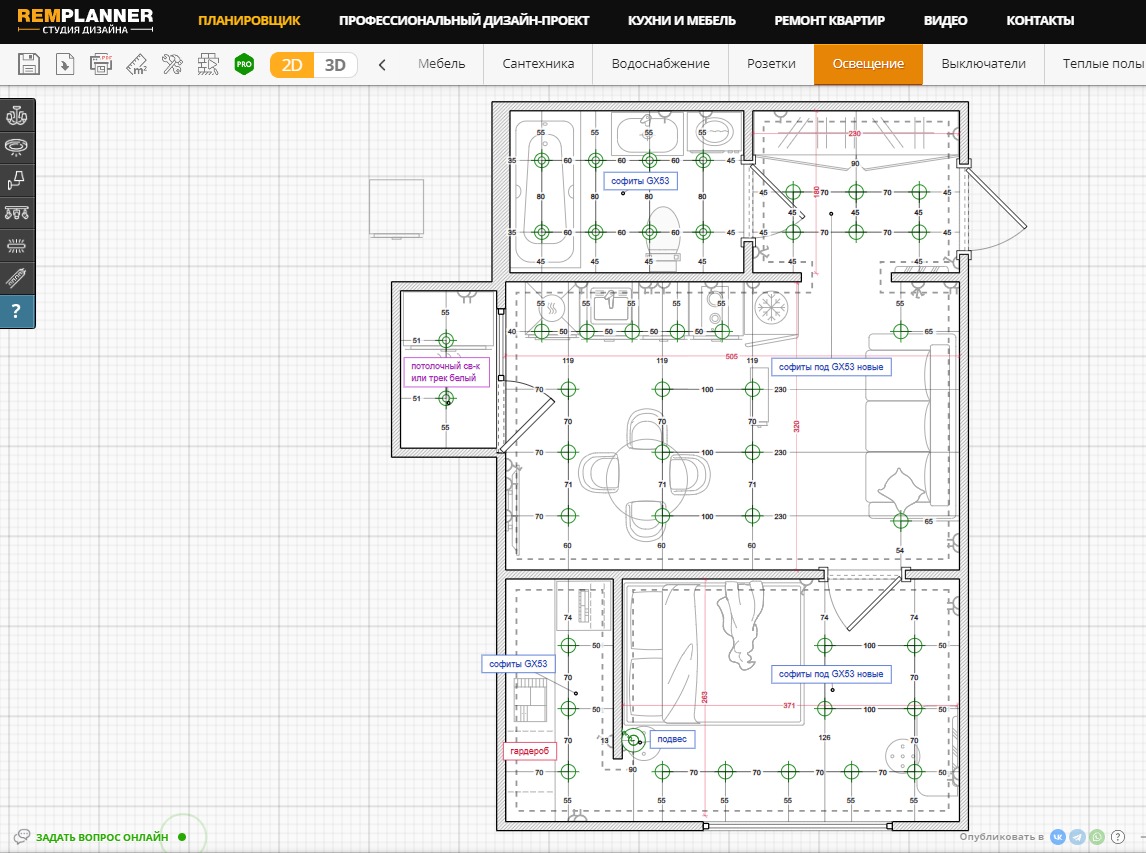This screenshot has width=1146, height=853.
Task: Open КУХНИ И МЕБЕЛЬ menu item
Action: click(682, 20)
